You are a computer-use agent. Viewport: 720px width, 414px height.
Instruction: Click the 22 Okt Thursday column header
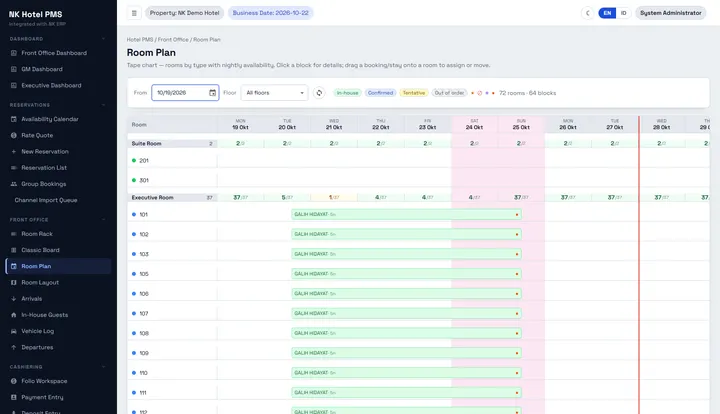click(x=381, y=124)
